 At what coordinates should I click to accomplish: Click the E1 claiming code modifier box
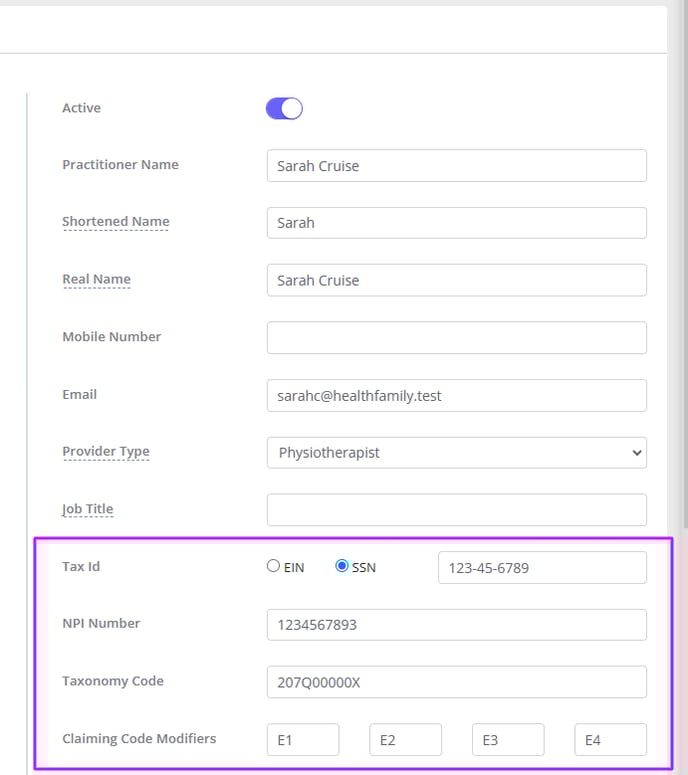(x=303, y=739)
